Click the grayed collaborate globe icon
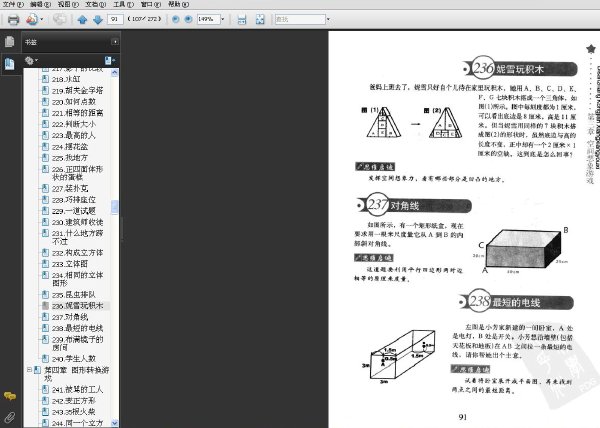This screenshot has height=428, width=600. [x=59, y=19]
